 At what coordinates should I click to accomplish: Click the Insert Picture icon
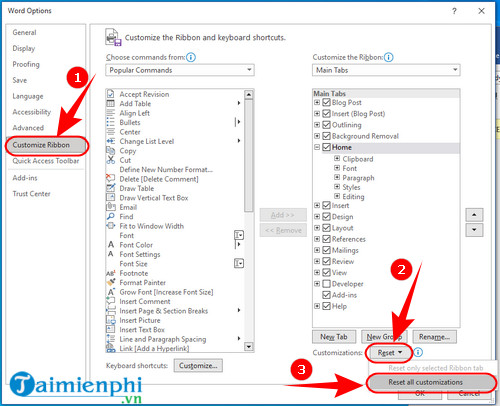[110, 320]
